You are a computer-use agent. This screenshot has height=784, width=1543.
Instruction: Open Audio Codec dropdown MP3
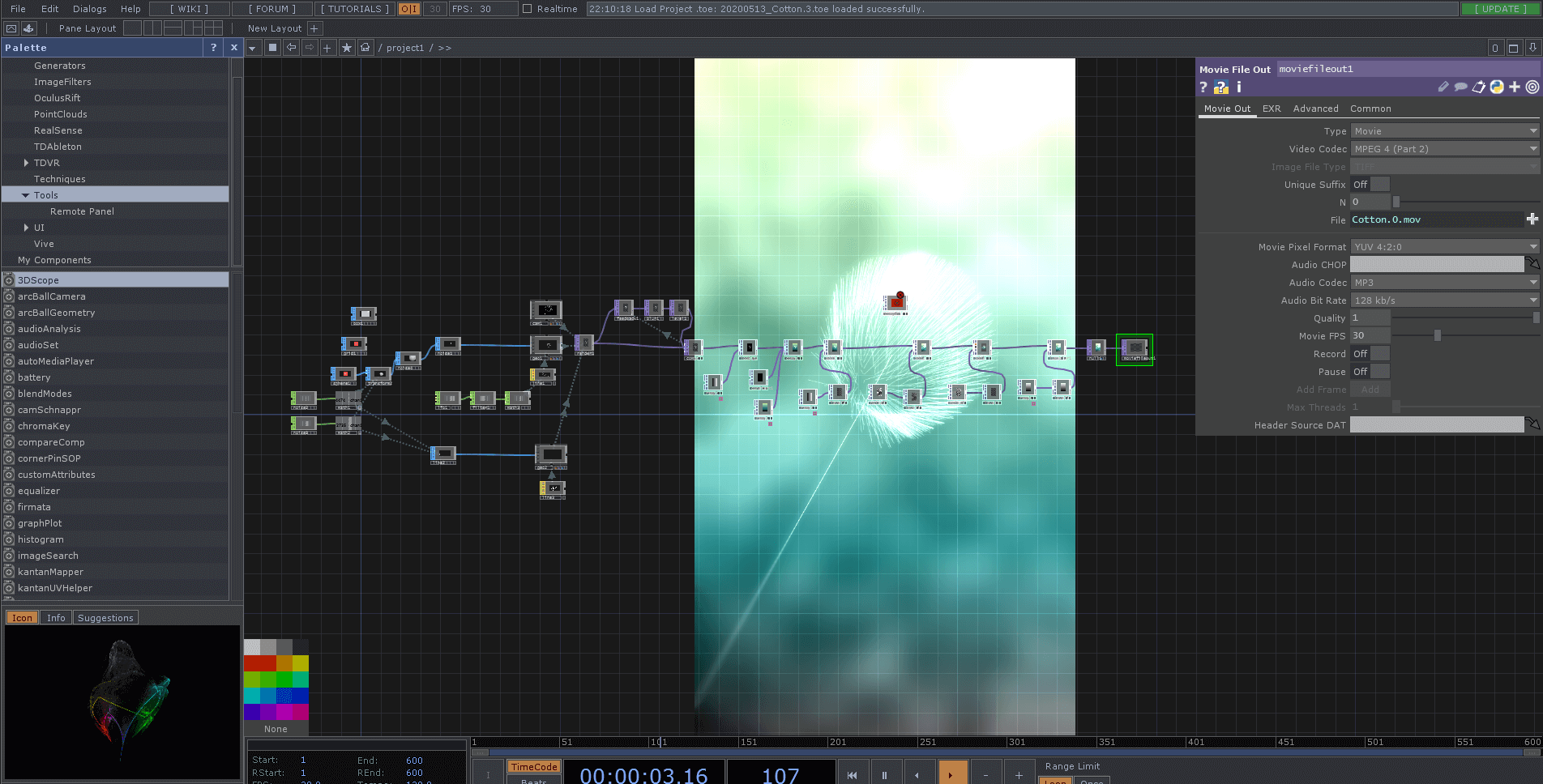coord(1445,283)
